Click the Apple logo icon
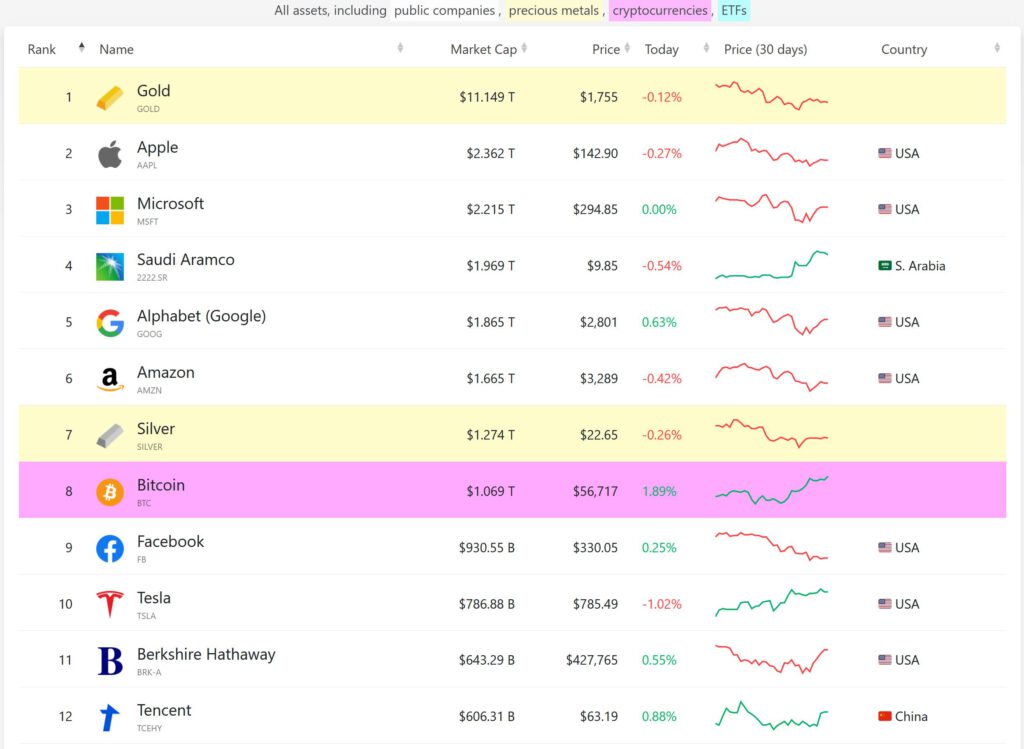The image size is (1024, 749). 110,154
